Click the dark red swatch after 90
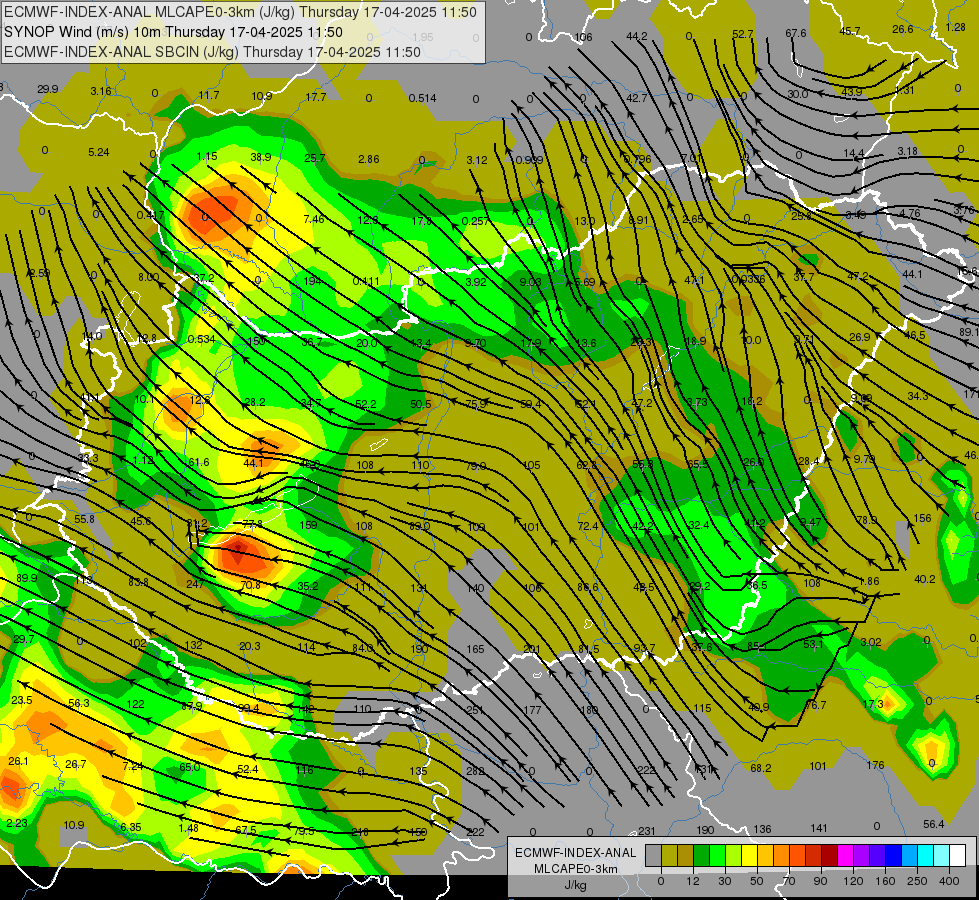Viewport: 979px width, 900px height. click(829, 856)
